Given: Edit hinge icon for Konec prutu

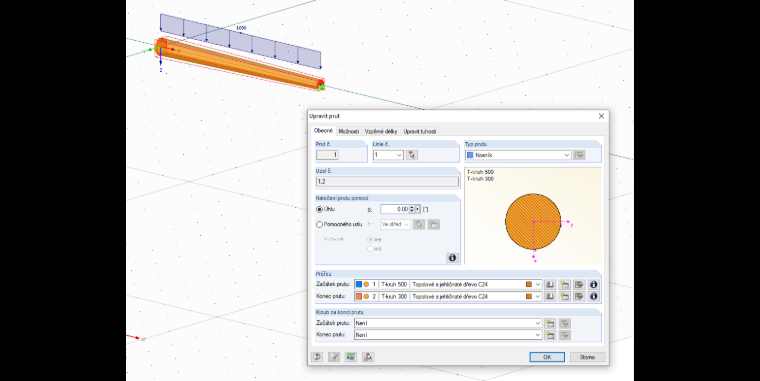Looking at the screenshot, I should tap(564, 335).
